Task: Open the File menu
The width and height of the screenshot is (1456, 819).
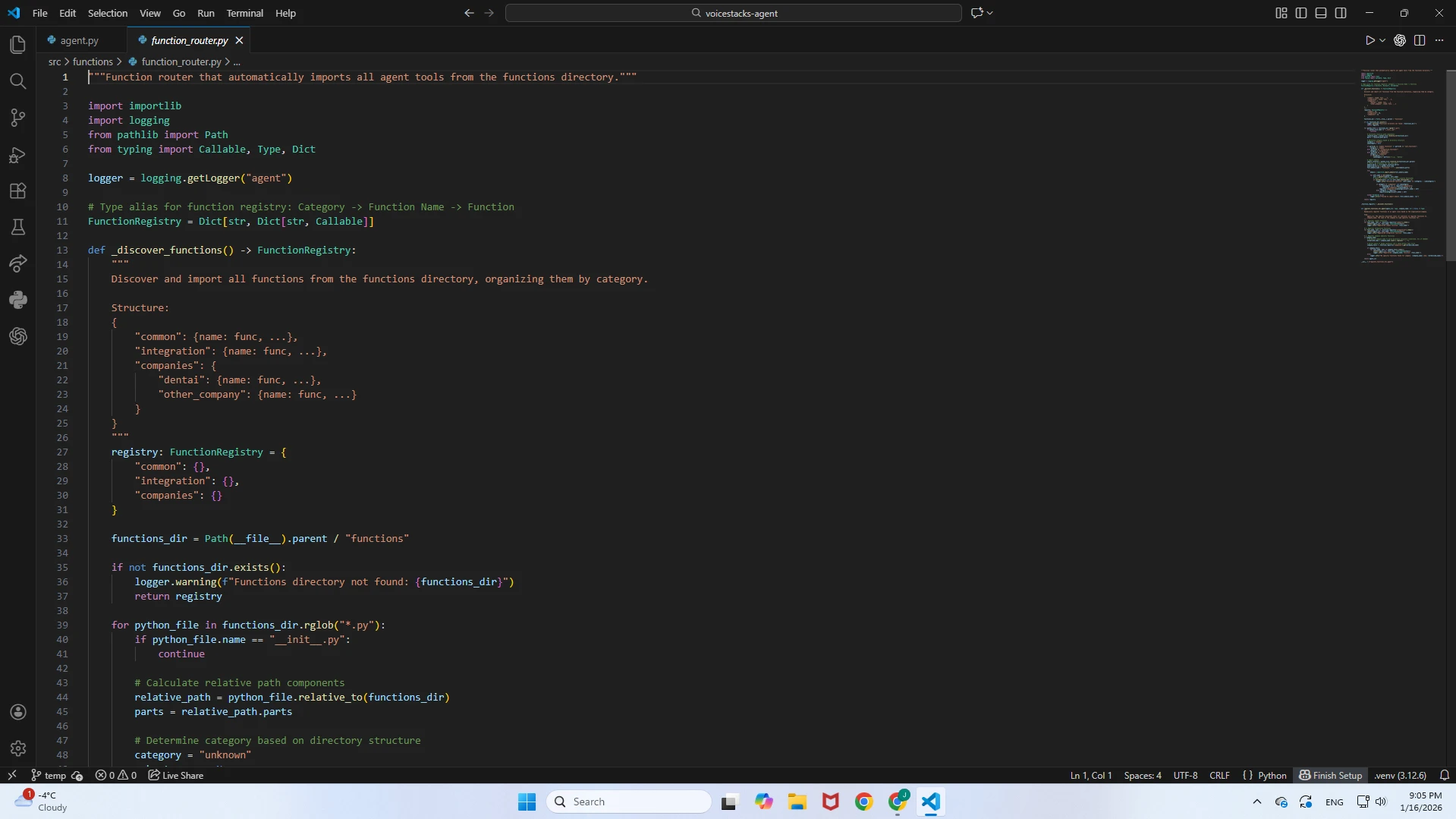Action: [40, 13]
